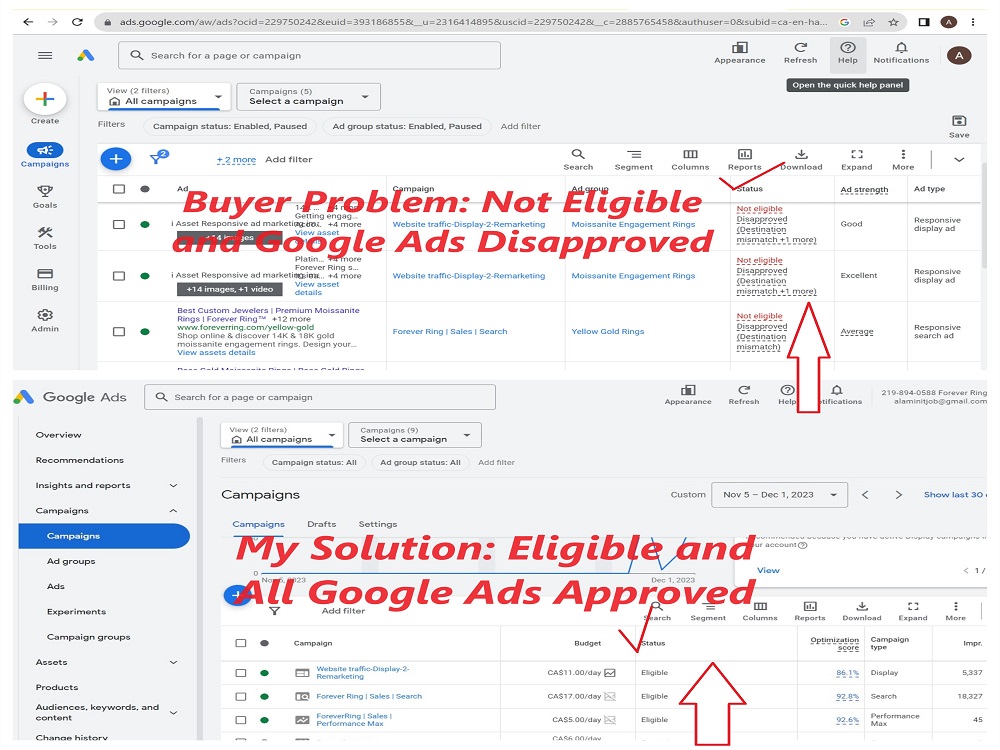1000x750 pixels.
Task: Click Download in ads table toolbar
Action: pyautogui.click(x=802, y=154)
